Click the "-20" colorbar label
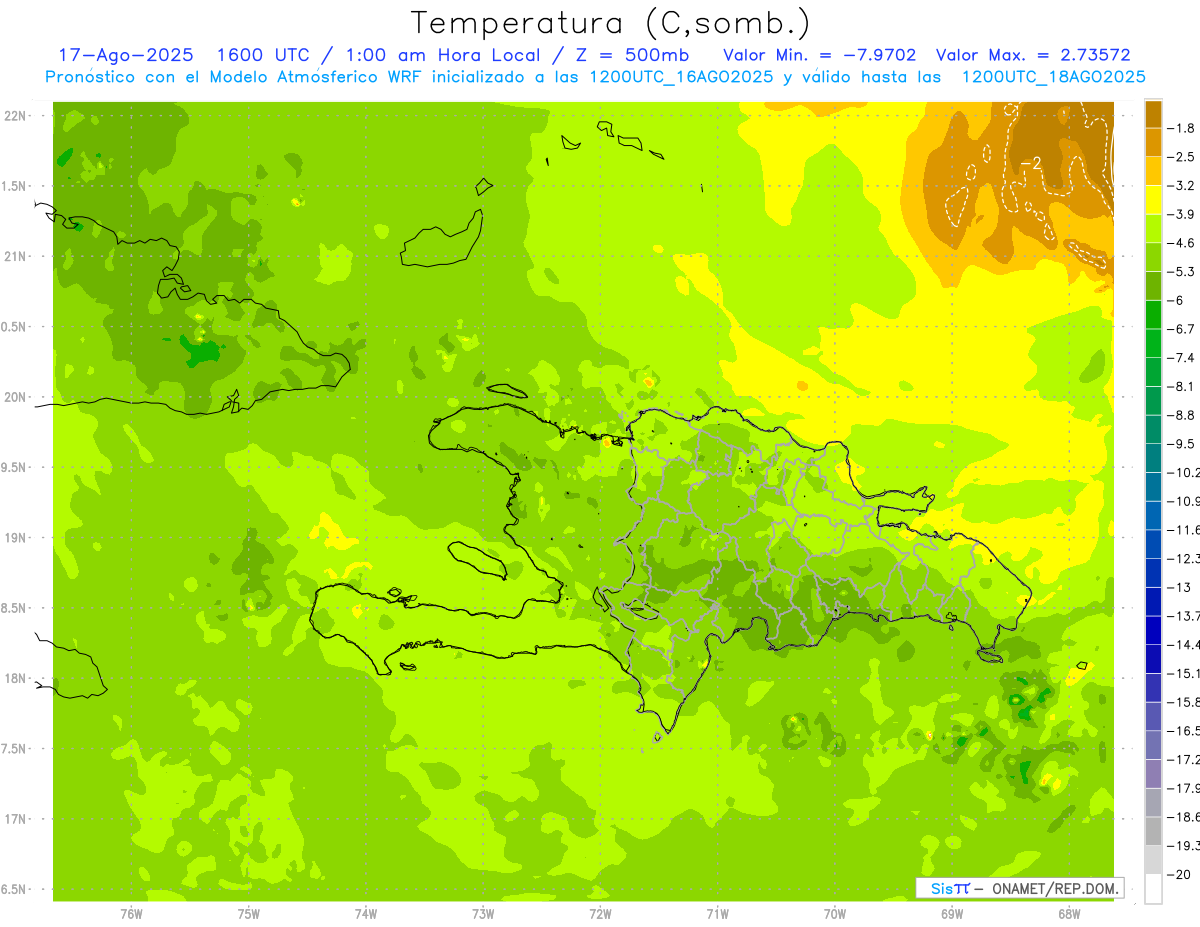 (x=1179, y=874)
